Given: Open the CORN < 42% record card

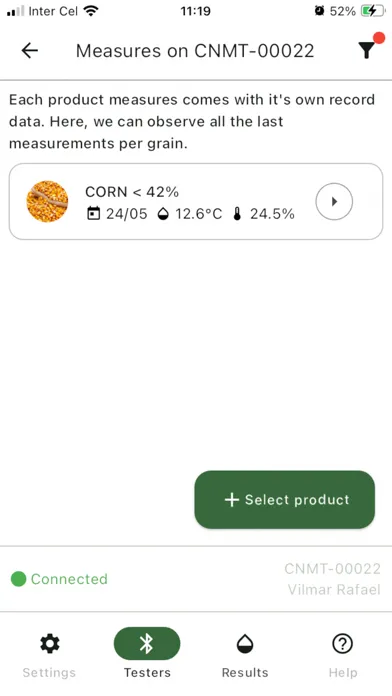Looking at the screenshot, I should click(196, 202).
